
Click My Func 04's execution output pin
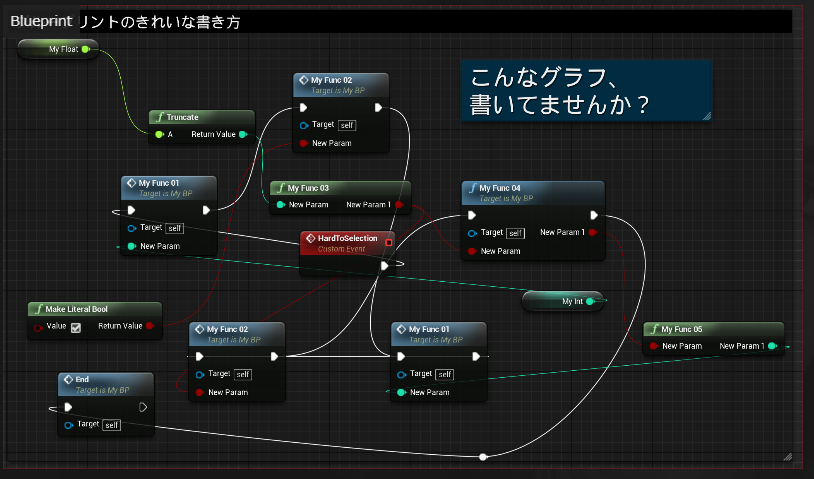tap(594, 215)
